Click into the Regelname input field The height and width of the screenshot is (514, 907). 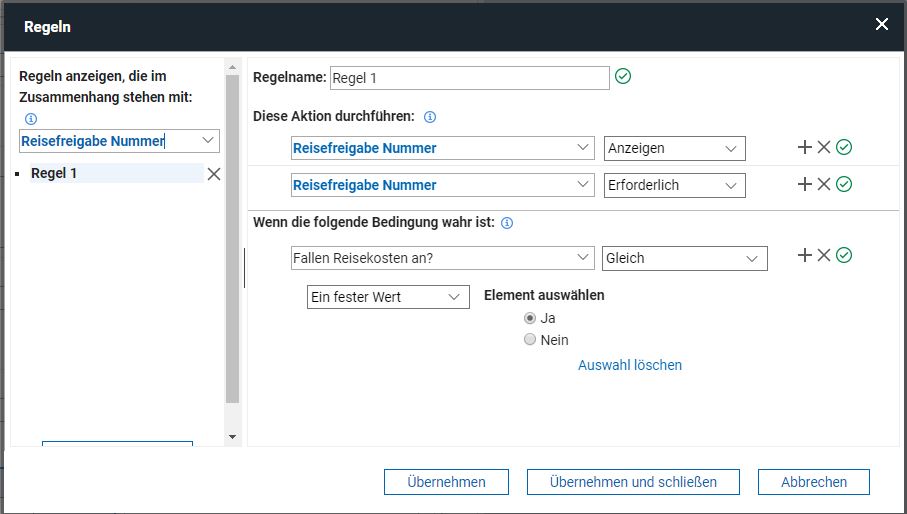(470, 78)
